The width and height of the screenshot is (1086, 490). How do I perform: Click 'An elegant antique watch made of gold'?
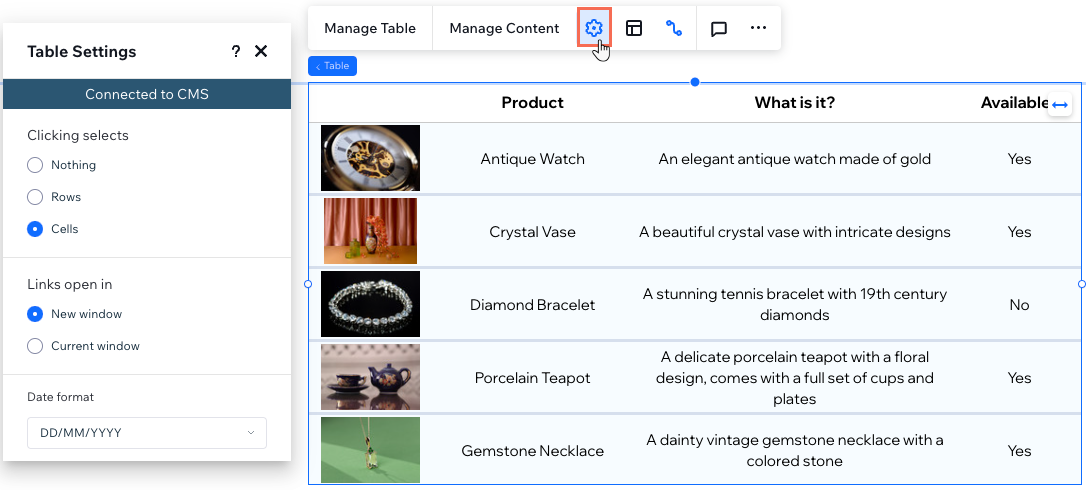(x=794, y=159)
